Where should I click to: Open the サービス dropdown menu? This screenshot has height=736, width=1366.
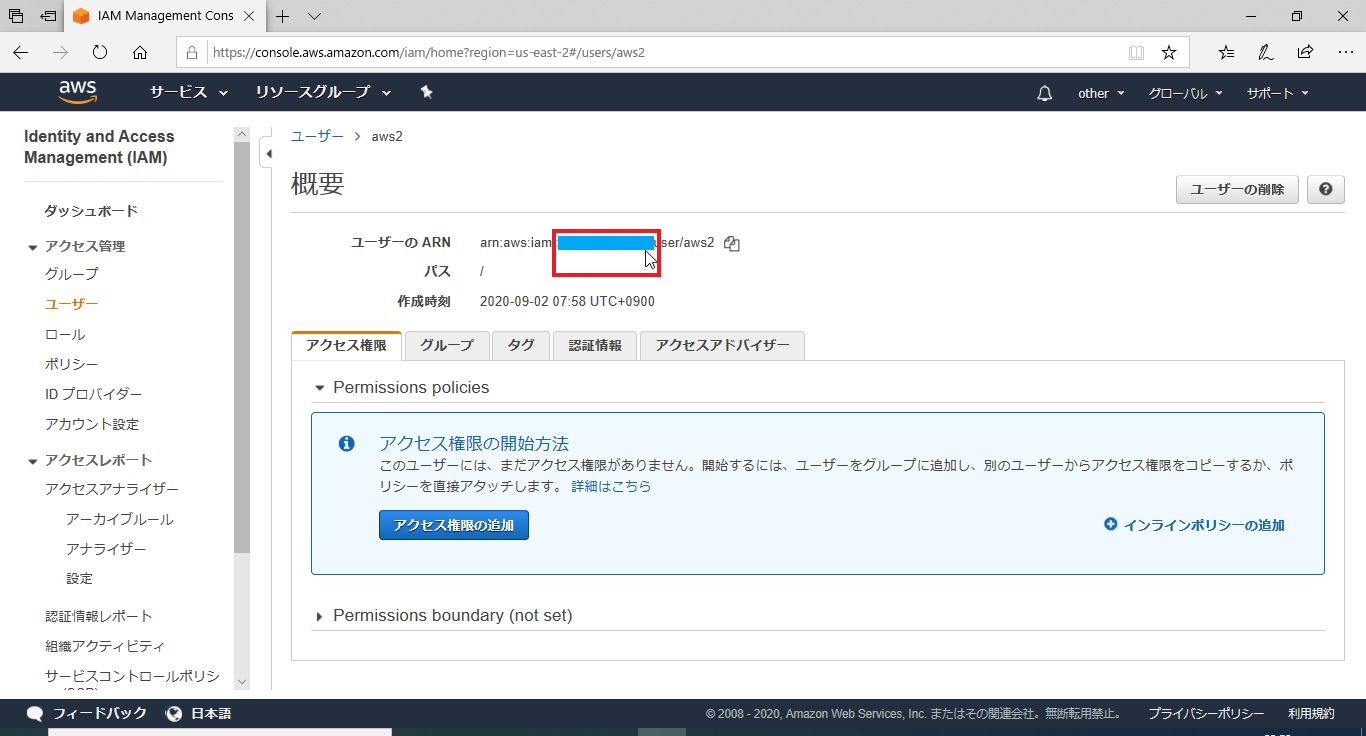click(x=189, y=92)
